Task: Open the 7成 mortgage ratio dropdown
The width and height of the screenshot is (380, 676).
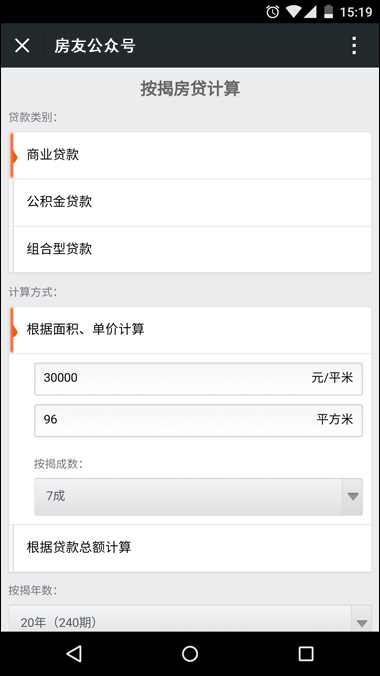Action: click(198, 497)
